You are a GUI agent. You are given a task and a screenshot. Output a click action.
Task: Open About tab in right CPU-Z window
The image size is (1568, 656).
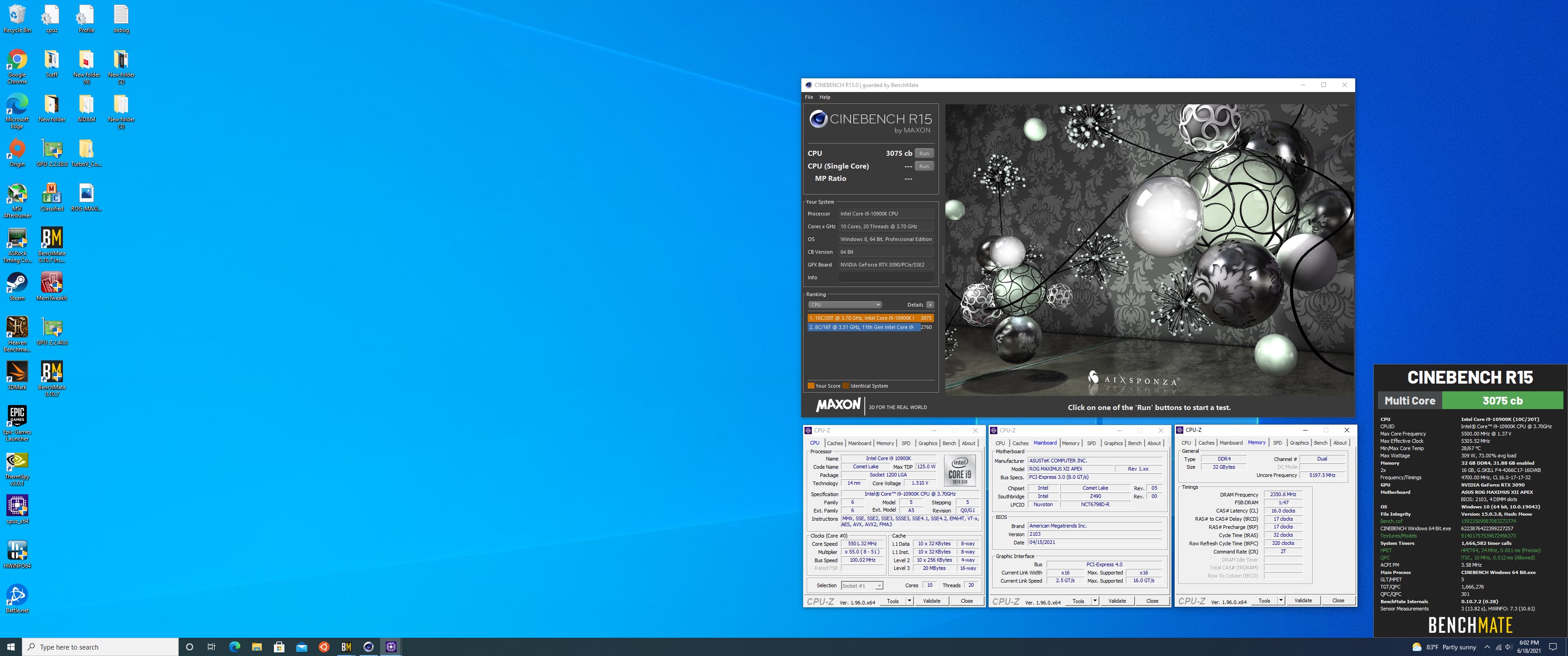pyautogui.click(x=1341, y=443)
